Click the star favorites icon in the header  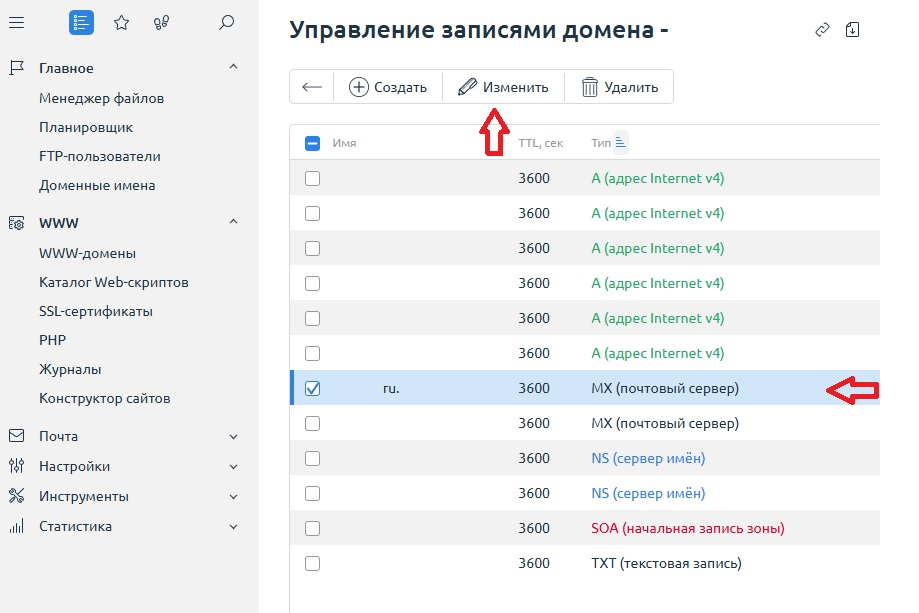121,22
